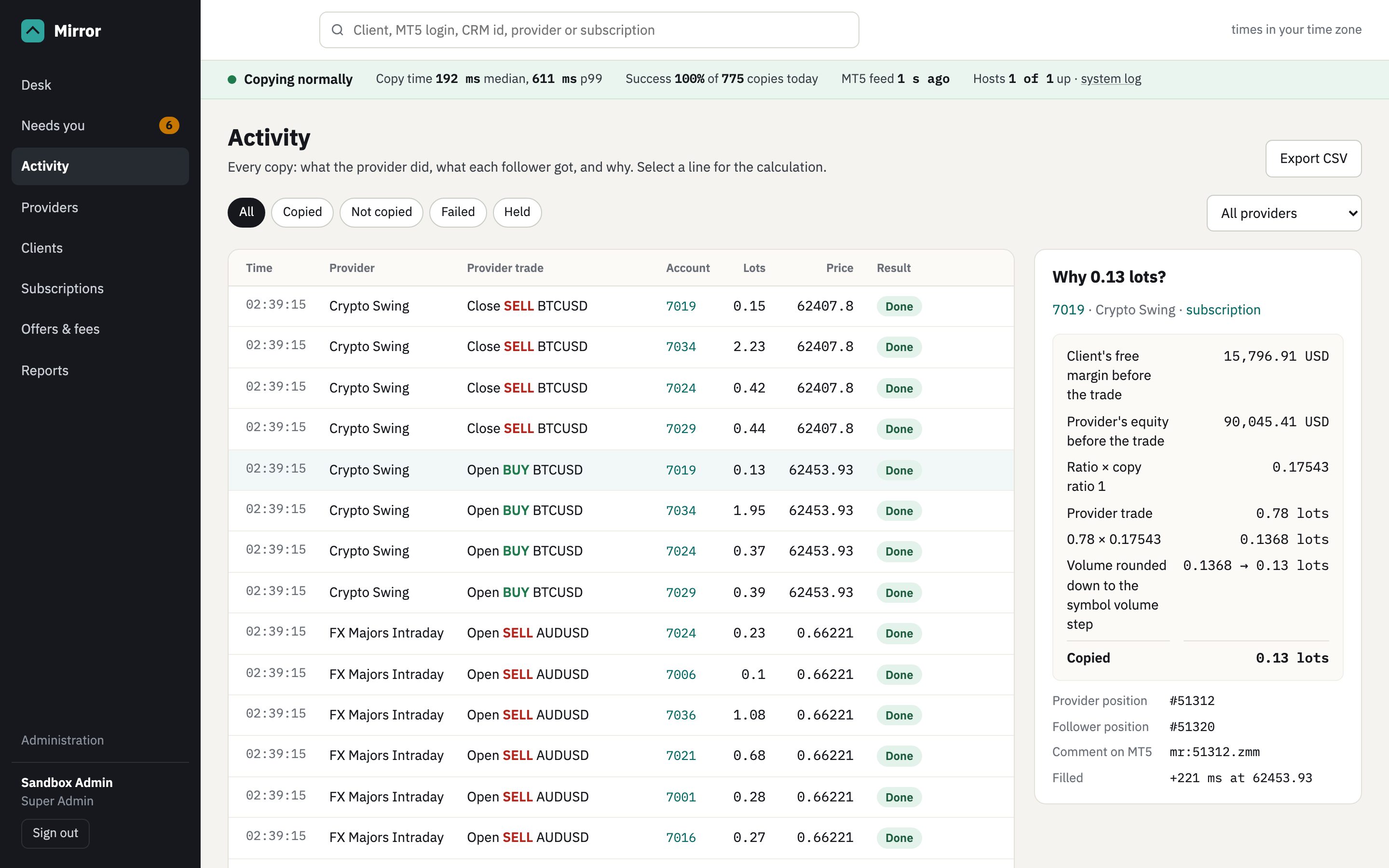Open account 7034 in Close SELL BTCUSD row
1389x868 pixels.
click(x=681, y=347)
